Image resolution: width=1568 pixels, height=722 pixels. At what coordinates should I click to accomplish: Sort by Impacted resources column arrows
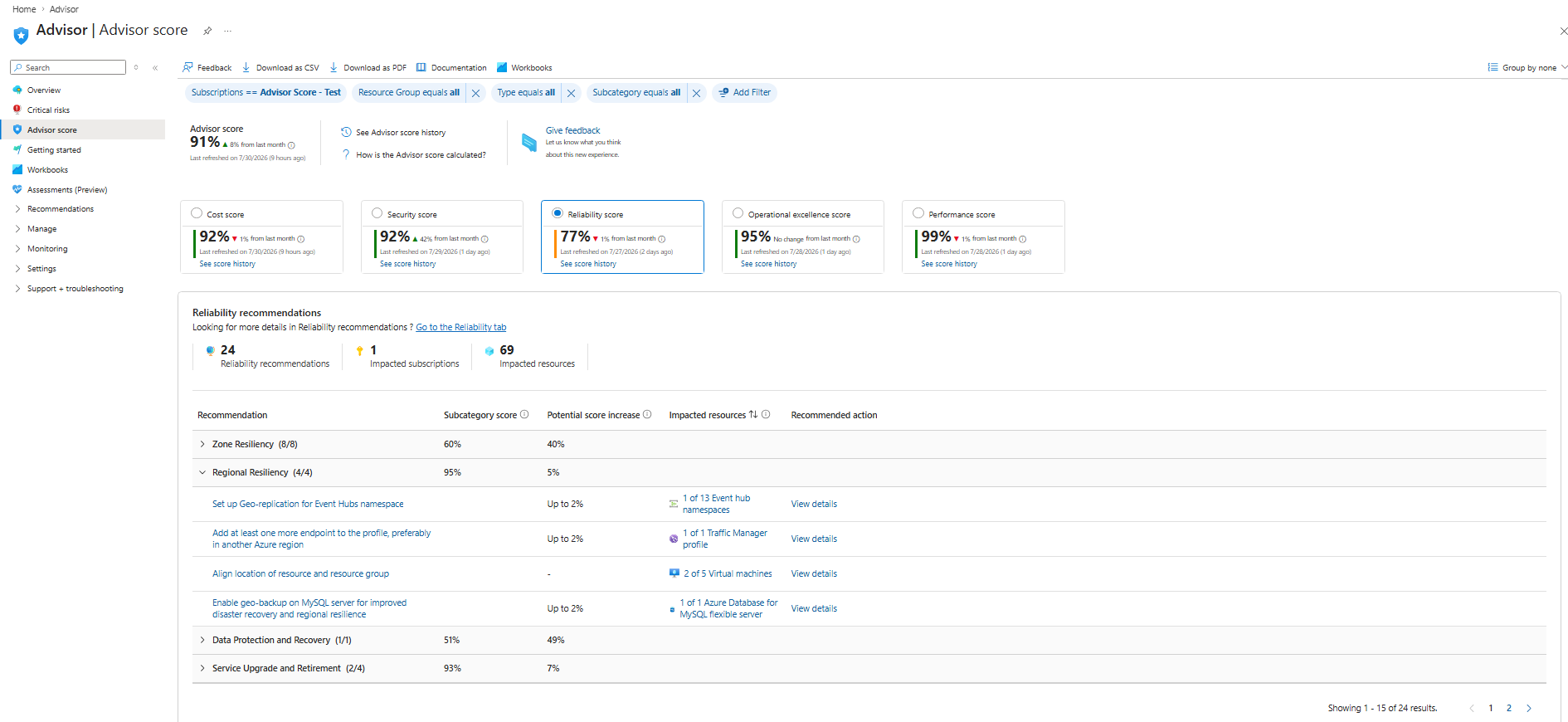[x=753, y=415]
